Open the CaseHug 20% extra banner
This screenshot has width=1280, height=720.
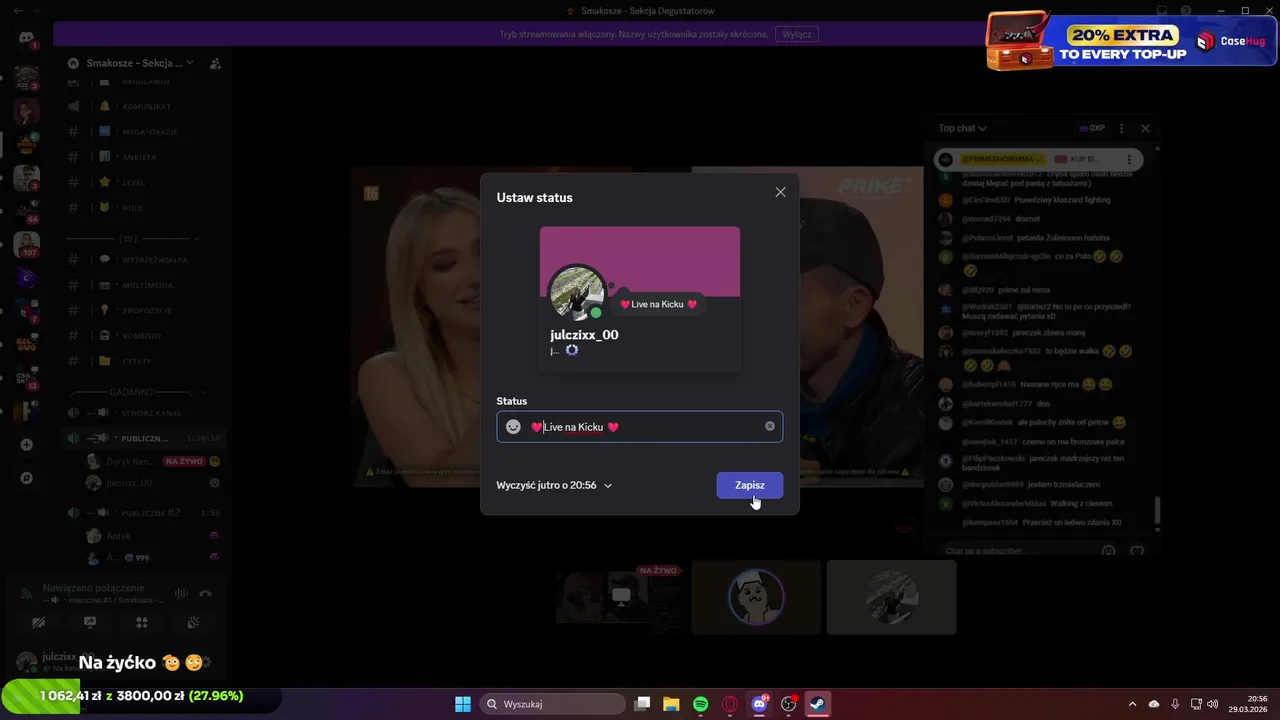pos(1132,41)
